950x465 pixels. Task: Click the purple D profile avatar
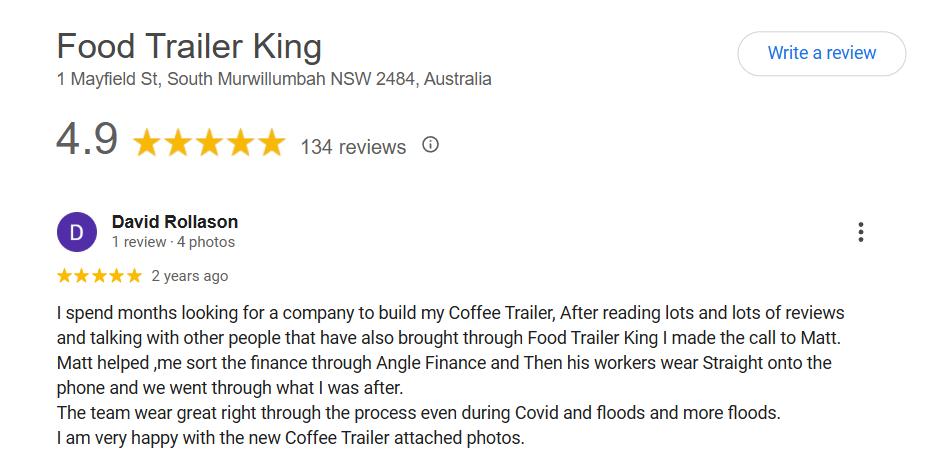coord(76,232)
